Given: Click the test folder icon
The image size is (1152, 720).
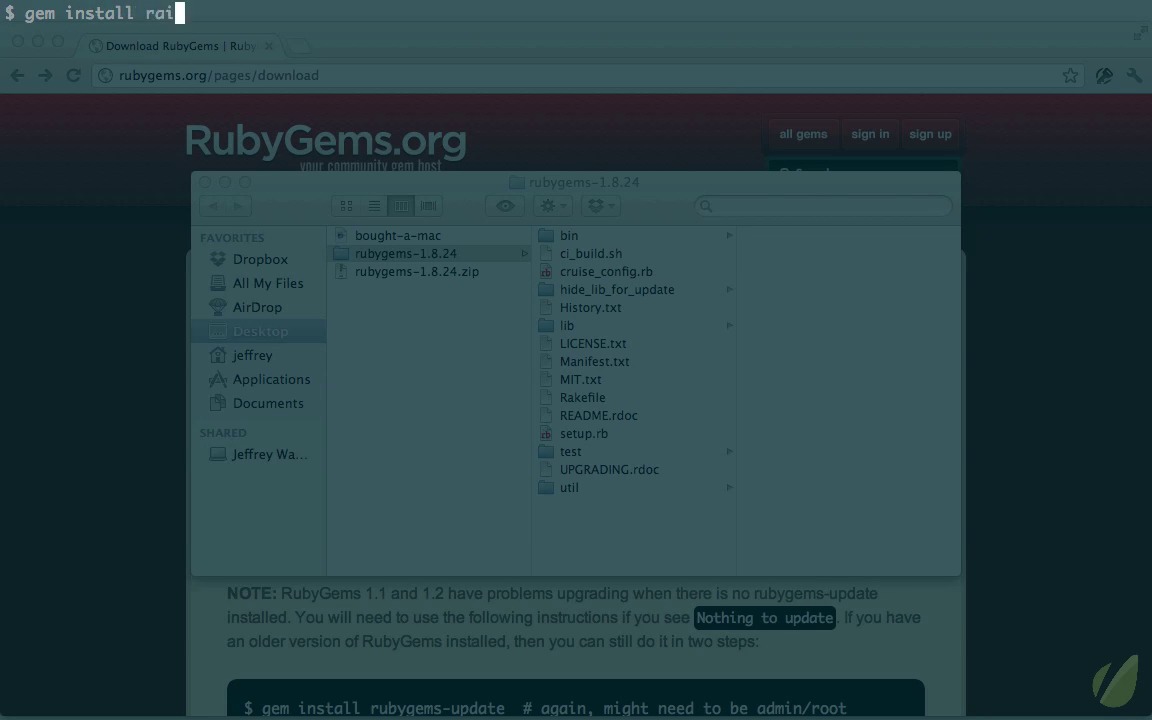Looking at the screenshot, I should point(546,452).
